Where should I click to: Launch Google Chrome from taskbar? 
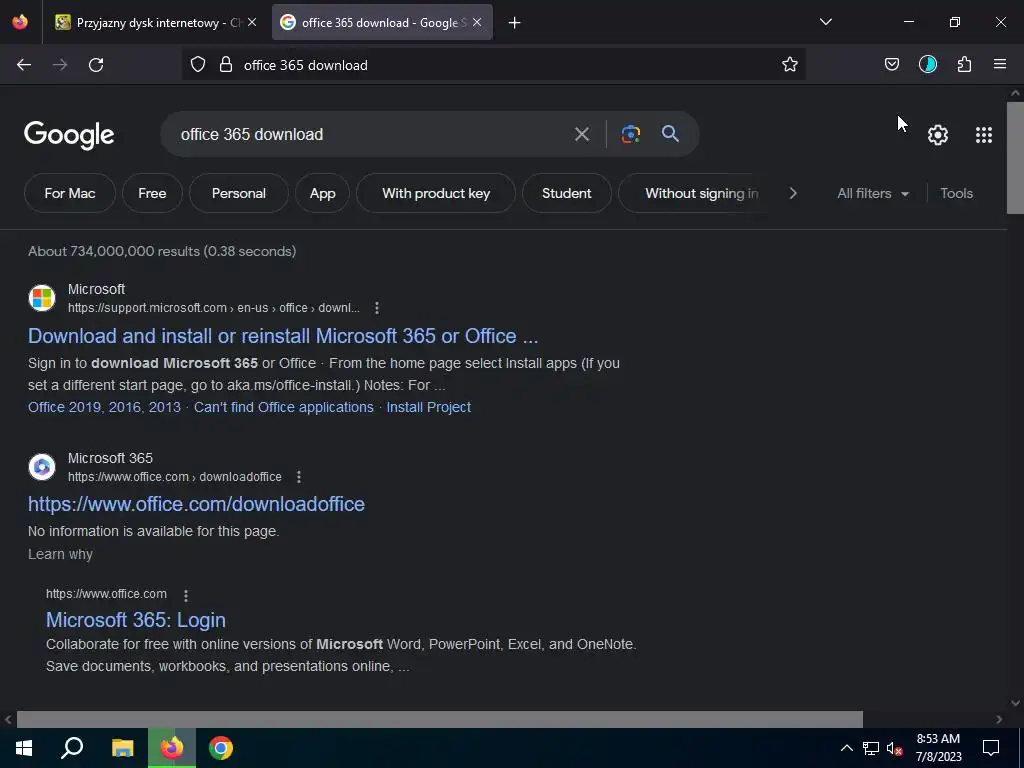coord(221,748)
